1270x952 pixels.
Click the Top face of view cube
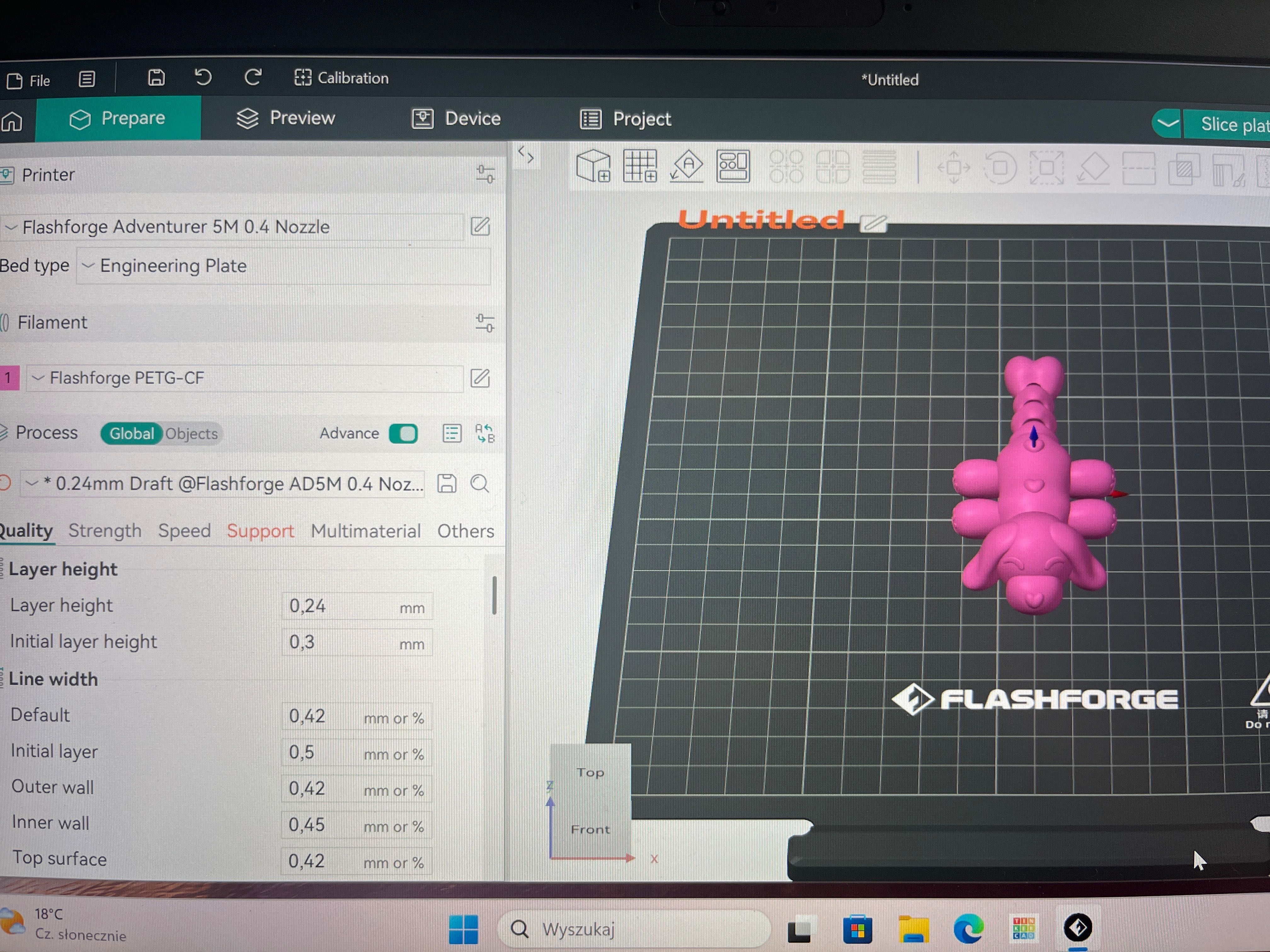590,772
